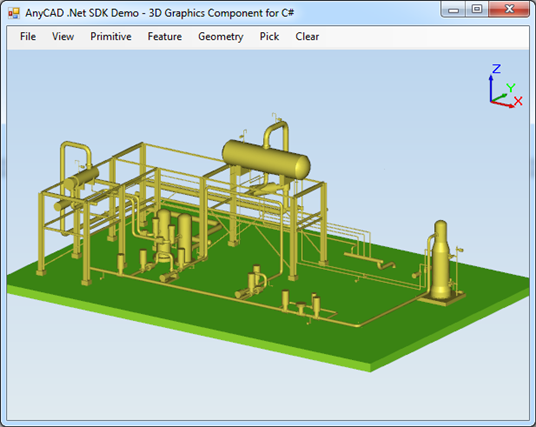Click the green Y axis label
This screenshot has height=427, width=536.
pyautogui.click(x=510, y=88)
